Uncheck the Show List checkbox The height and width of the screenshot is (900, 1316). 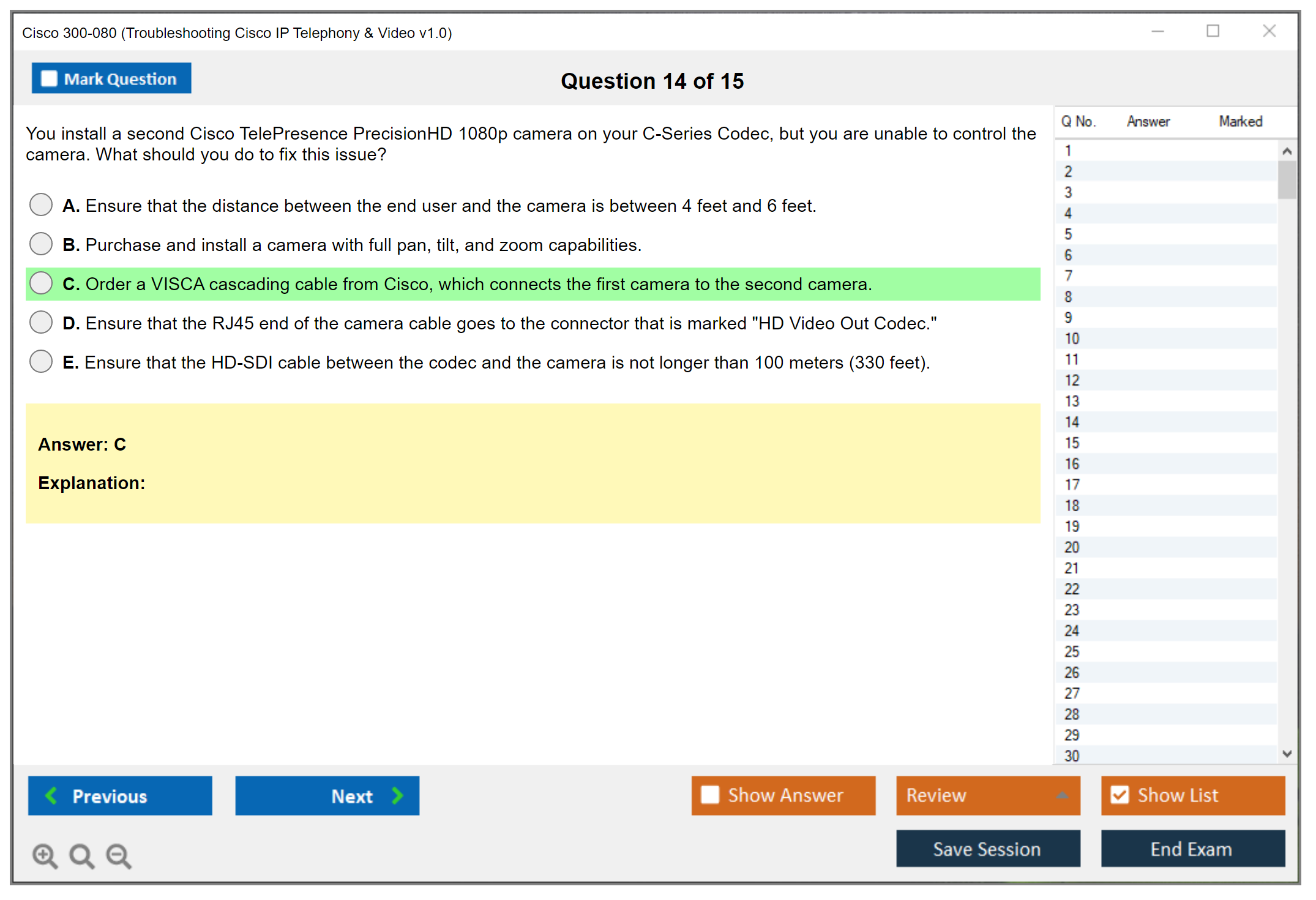(x=1120, y=795)
